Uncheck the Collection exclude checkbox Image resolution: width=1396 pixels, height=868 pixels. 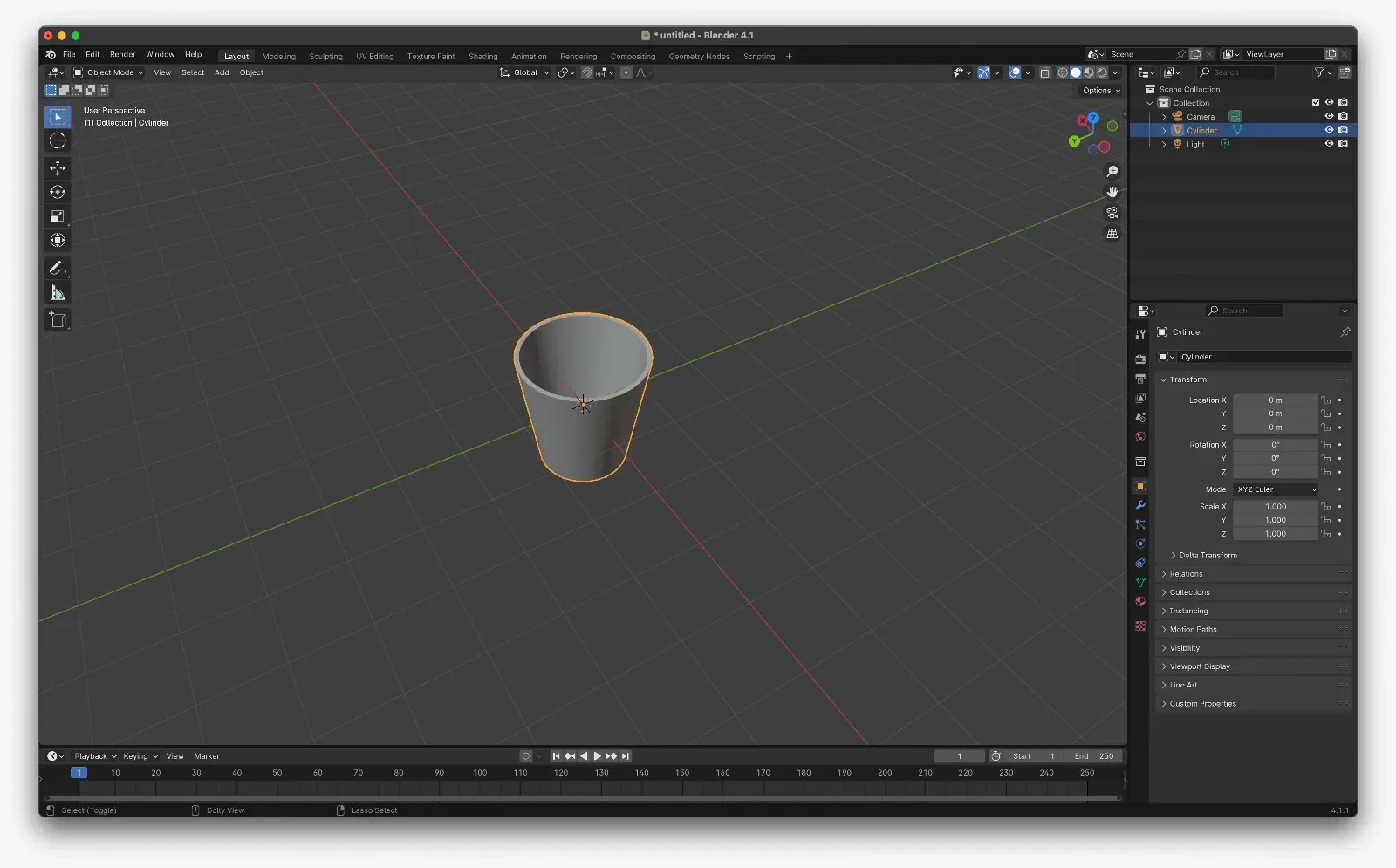[x=1316, y=102]
